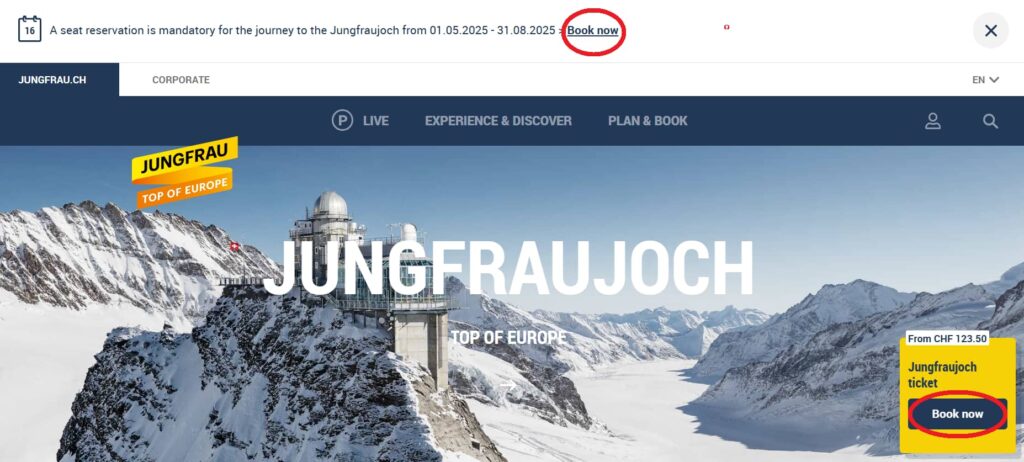Click the white arrow icon in the hero image
Image resolution: width=1024 pixels, height=462 pixels.
click(507, 386)
